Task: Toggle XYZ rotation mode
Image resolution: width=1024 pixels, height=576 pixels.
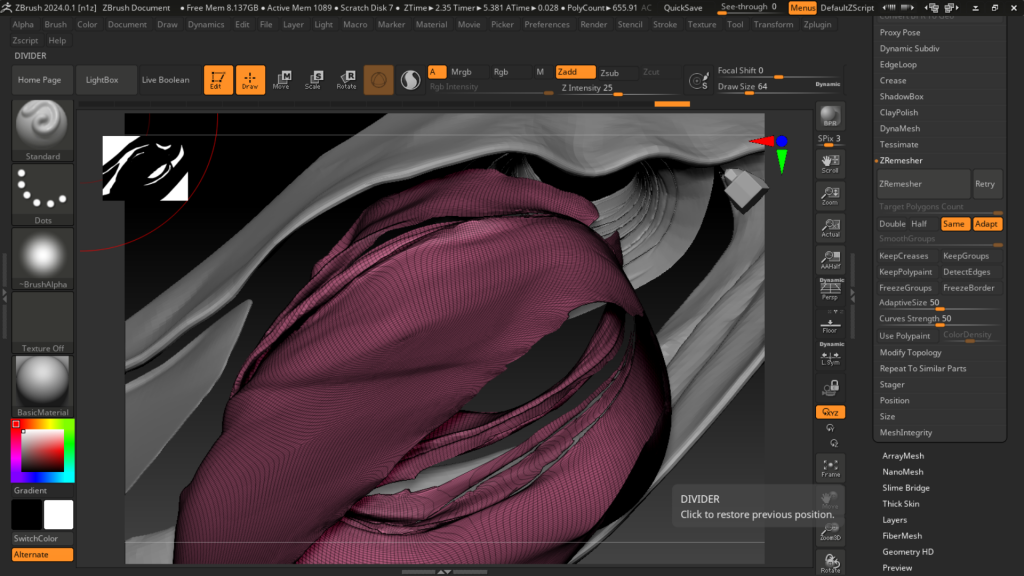Action: click(830, 412)
